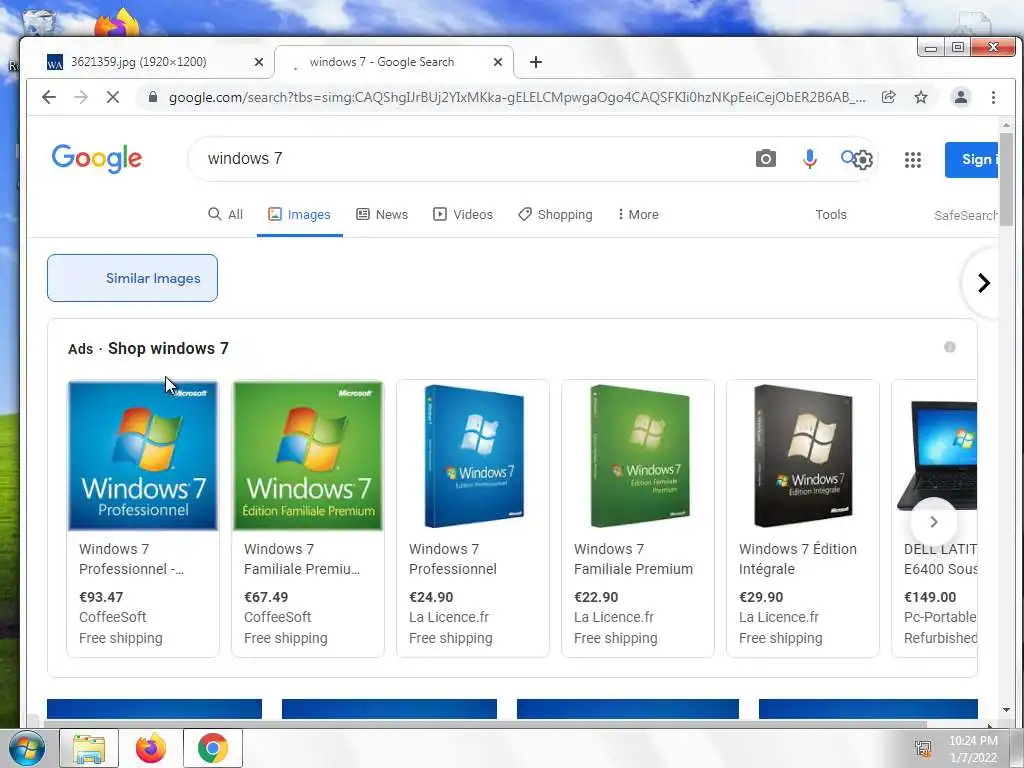Open the €93.47 Windows 7 Professionnel ad

143,518
